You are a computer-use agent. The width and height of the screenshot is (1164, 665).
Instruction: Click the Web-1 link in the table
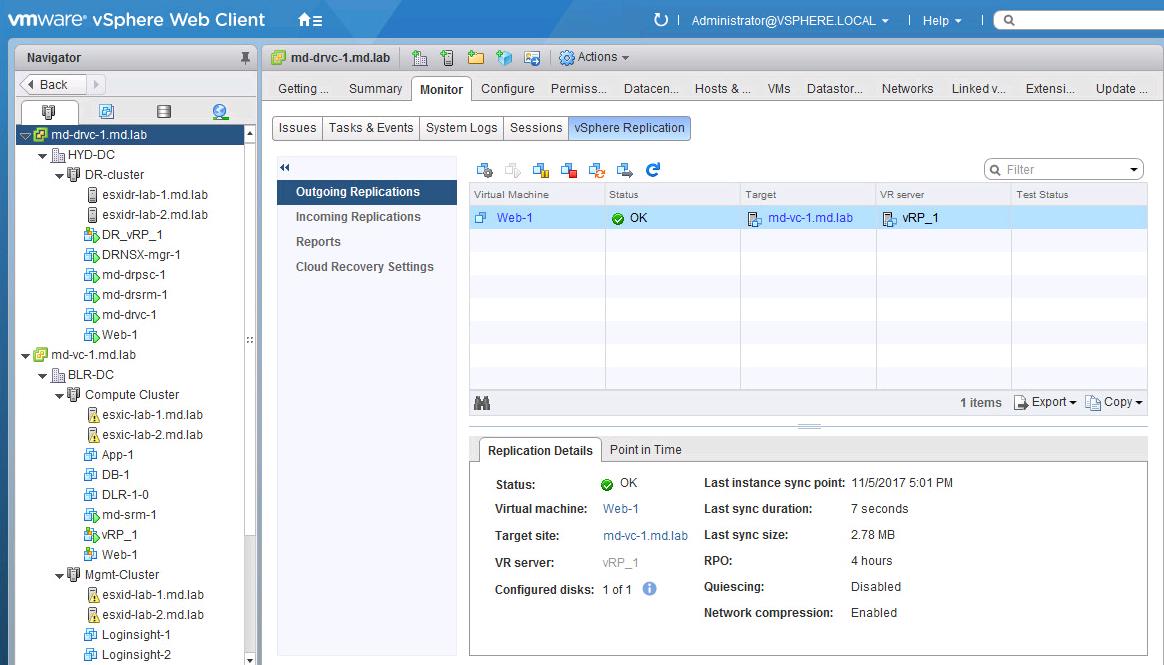pos(514,218)
